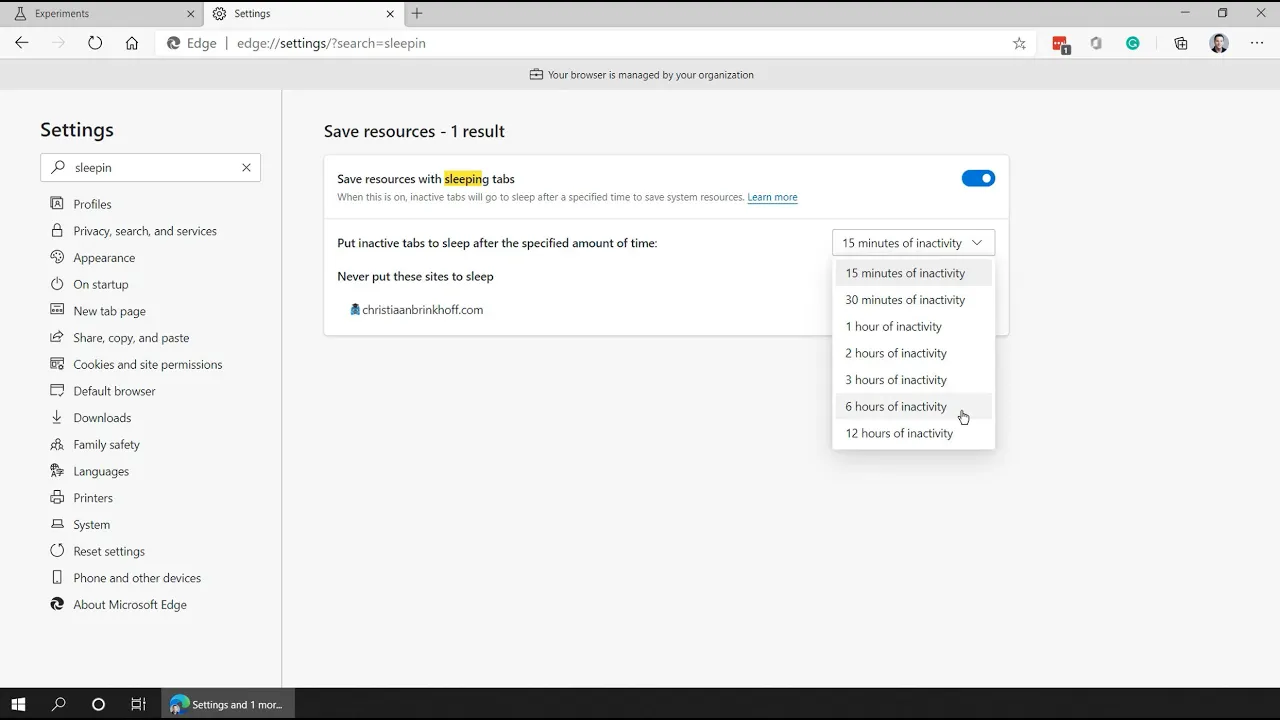Open the Collections toolbar icon
The width and height of the screenshot is (1280, 720).
tap(1181, 43)
